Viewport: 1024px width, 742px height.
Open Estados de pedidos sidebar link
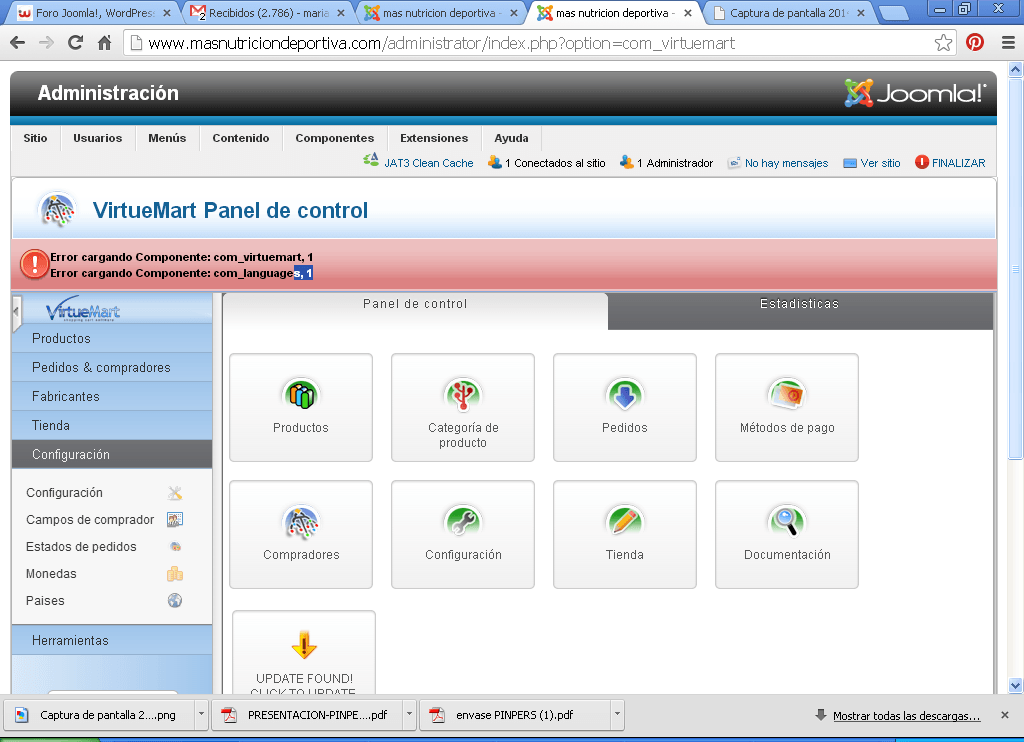tap(81, 547)
